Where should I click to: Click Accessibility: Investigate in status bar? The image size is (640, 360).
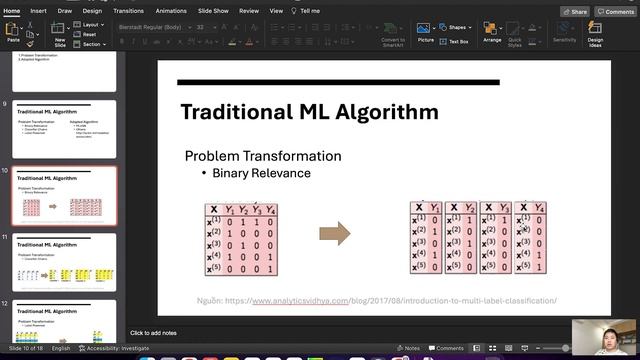tap(114, 348)
